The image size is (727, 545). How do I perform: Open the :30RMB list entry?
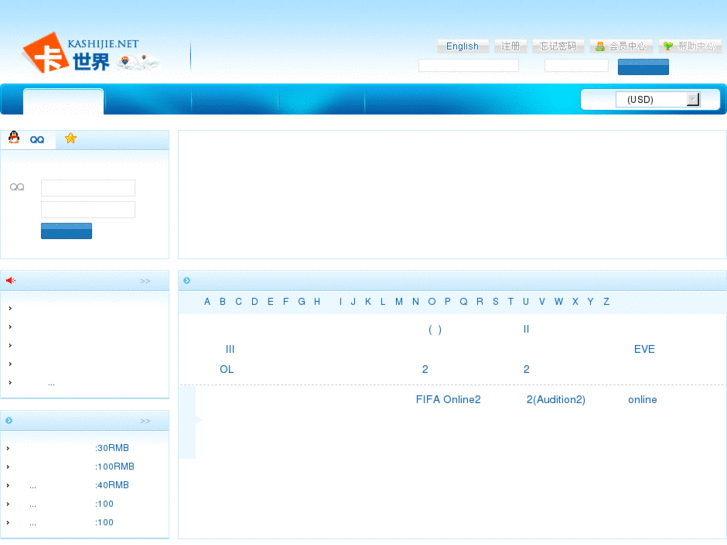click(x=112, y=448)
